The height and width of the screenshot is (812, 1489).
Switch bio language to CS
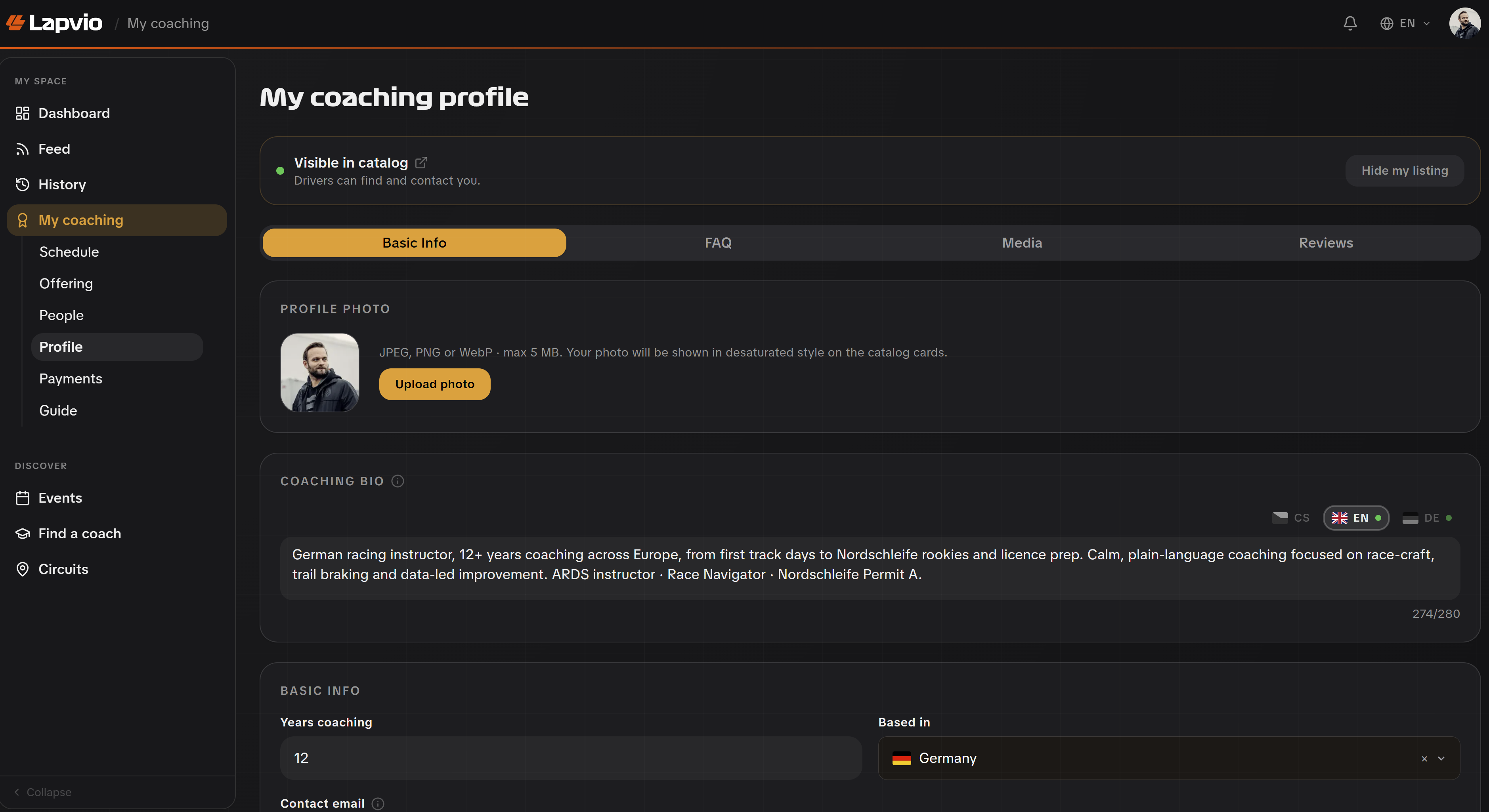pyautogui.click(x=1291, y=518)
